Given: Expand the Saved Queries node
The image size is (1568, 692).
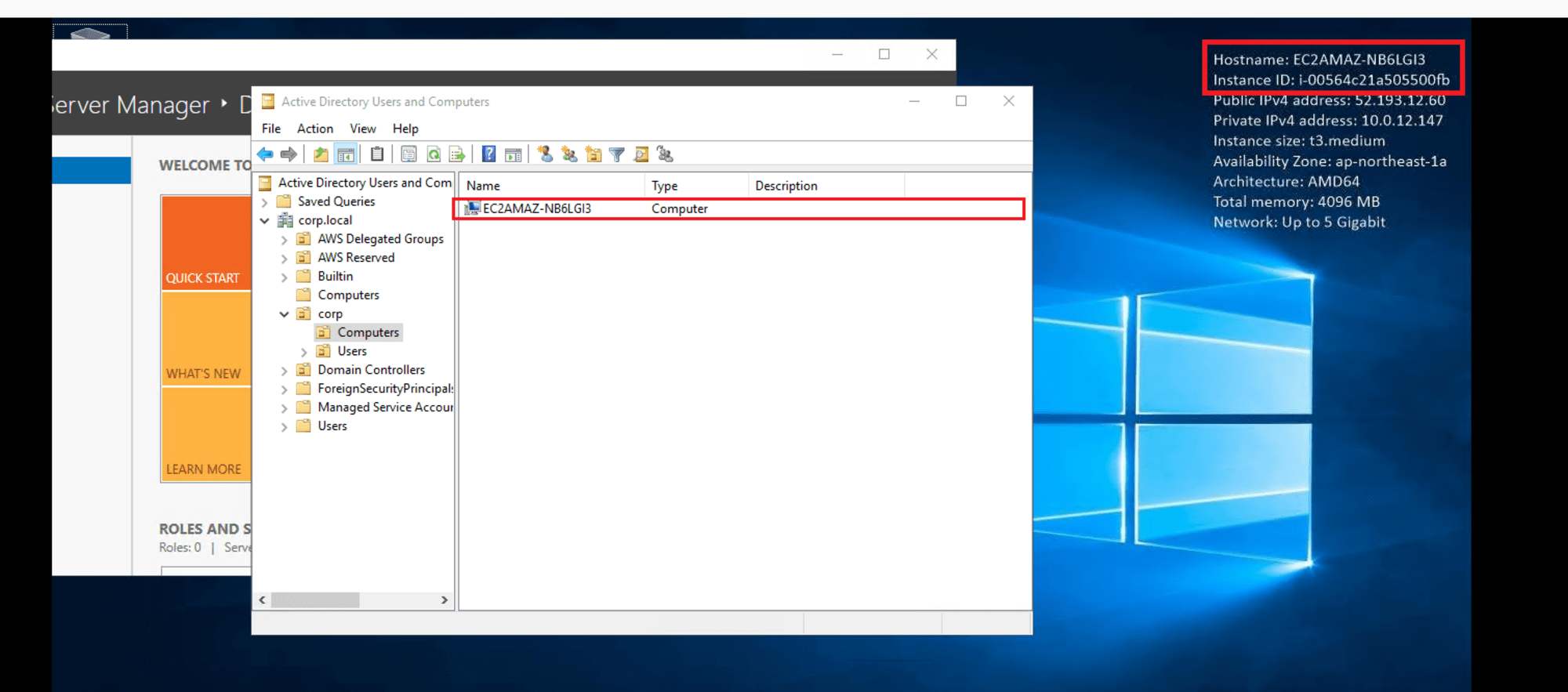Looking at the screenshot, I should 265,202.
